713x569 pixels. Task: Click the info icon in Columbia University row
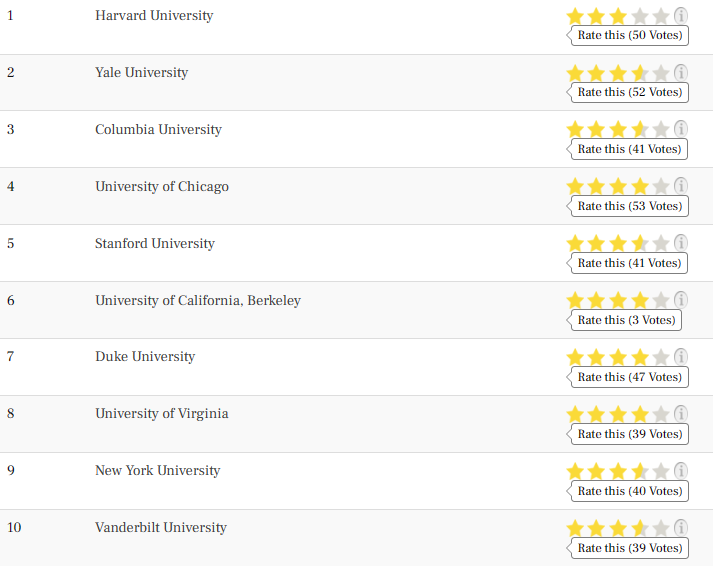[680, 129]
